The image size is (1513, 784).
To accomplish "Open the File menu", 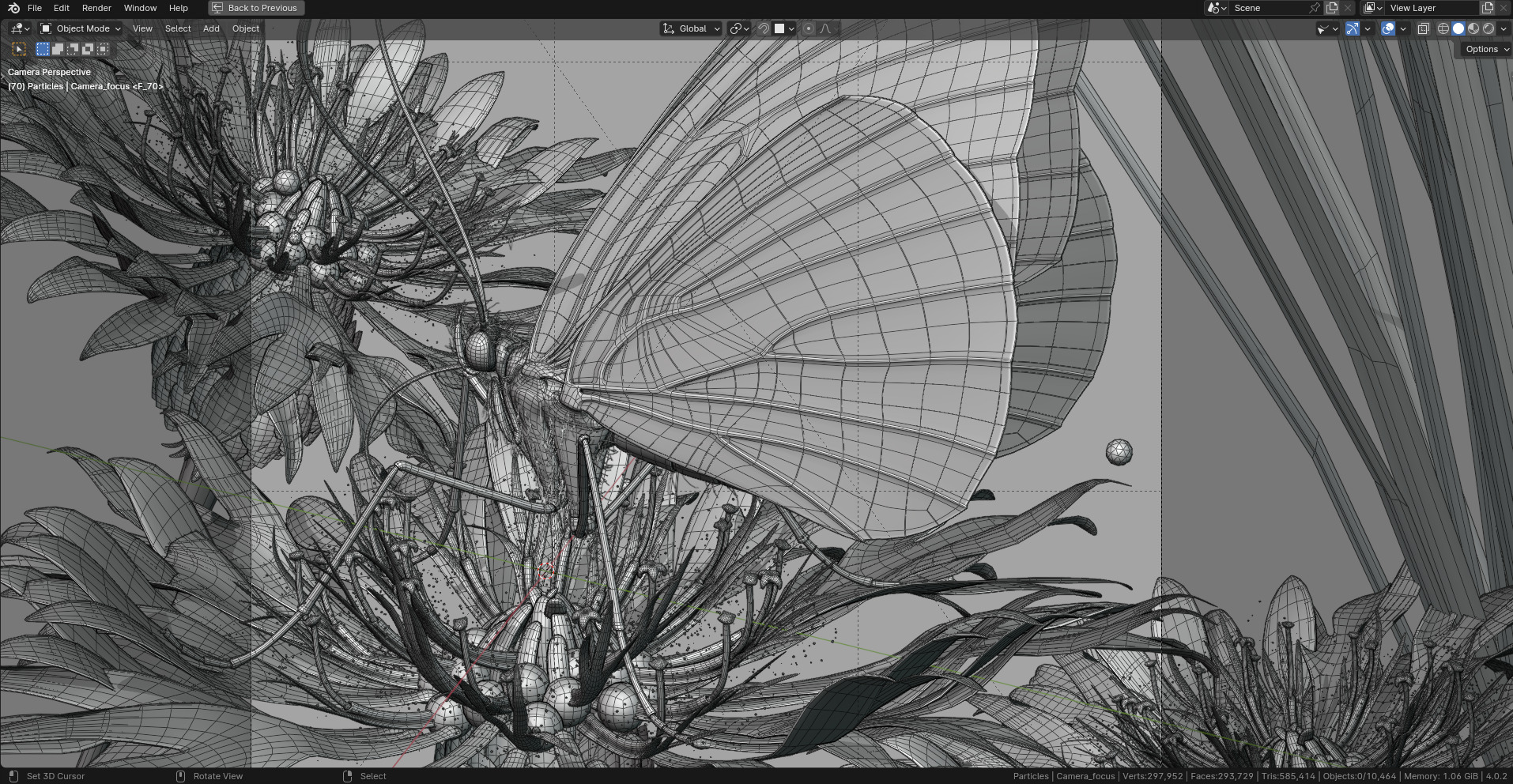I will pyautogui.click(x=35, y=8).
